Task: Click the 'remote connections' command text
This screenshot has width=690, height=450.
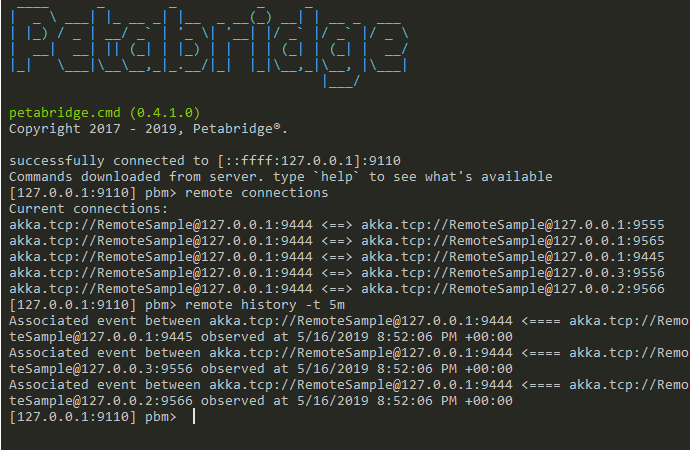Action: click(x=257, y=193)
